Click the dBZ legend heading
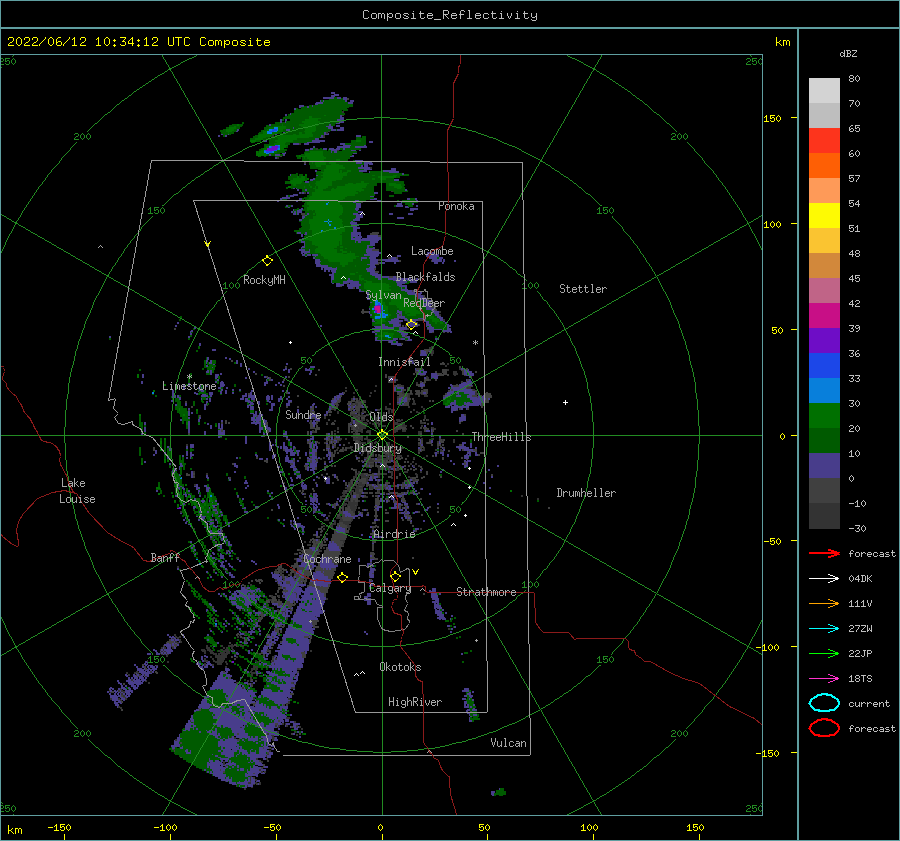 pos(848,54)
